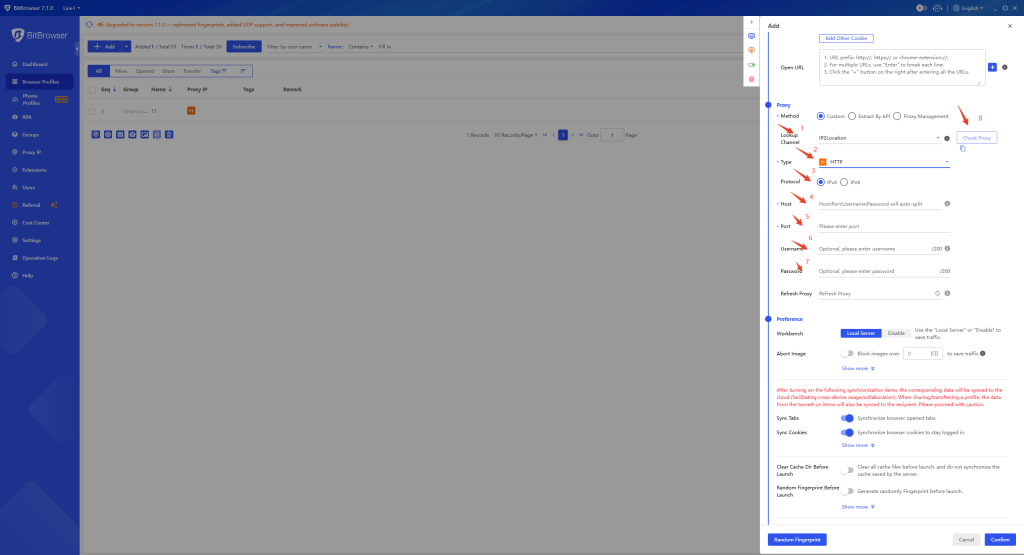Select Local Server for Workbench
Screen dimensions: 1024x555
click(861, 333)
